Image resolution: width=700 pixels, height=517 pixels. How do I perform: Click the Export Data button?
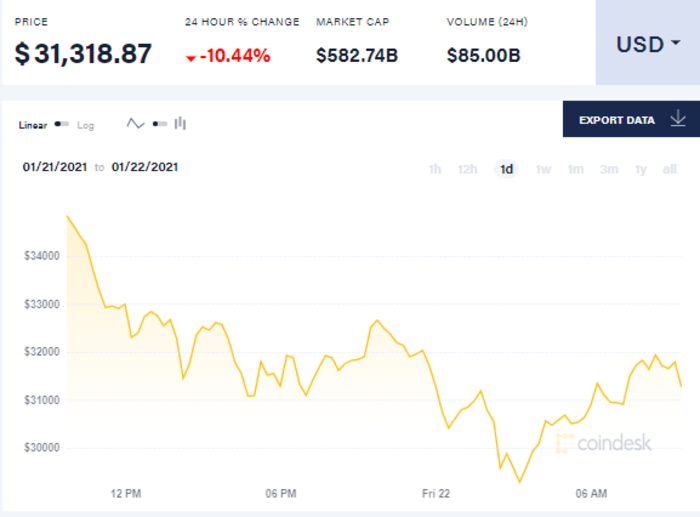click(x=617, y=120)
